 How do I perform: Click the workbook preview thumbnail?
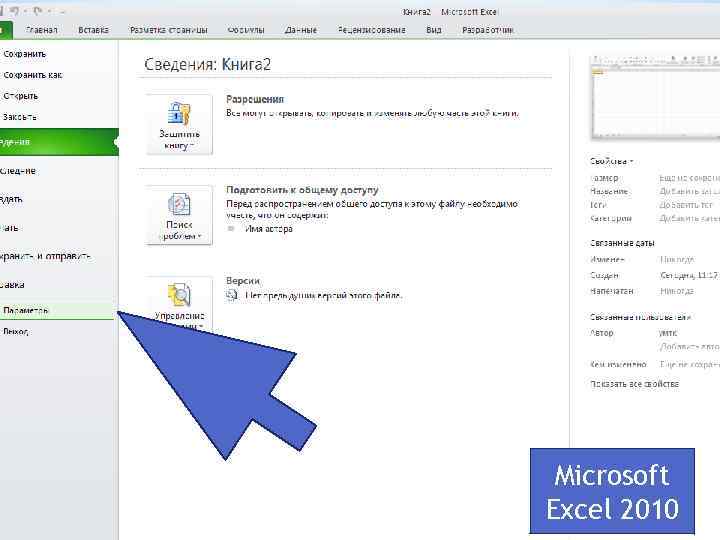tap(656, 97)
